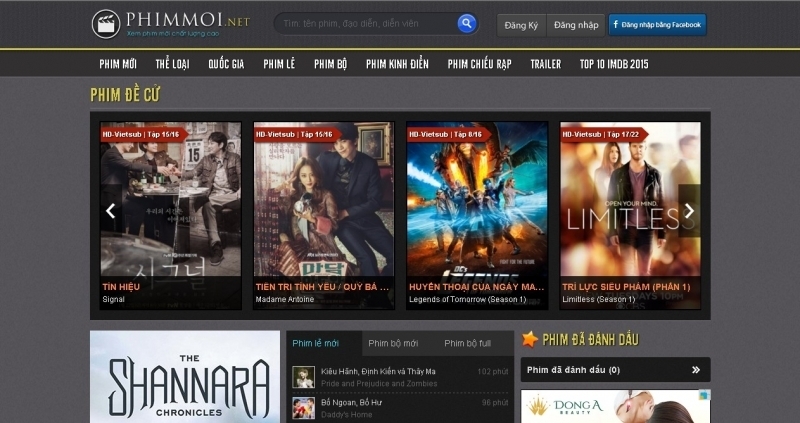This screenshot has width=800, height=423.
Task: Click the Facebook login button
Action: [x=657, y=24]
